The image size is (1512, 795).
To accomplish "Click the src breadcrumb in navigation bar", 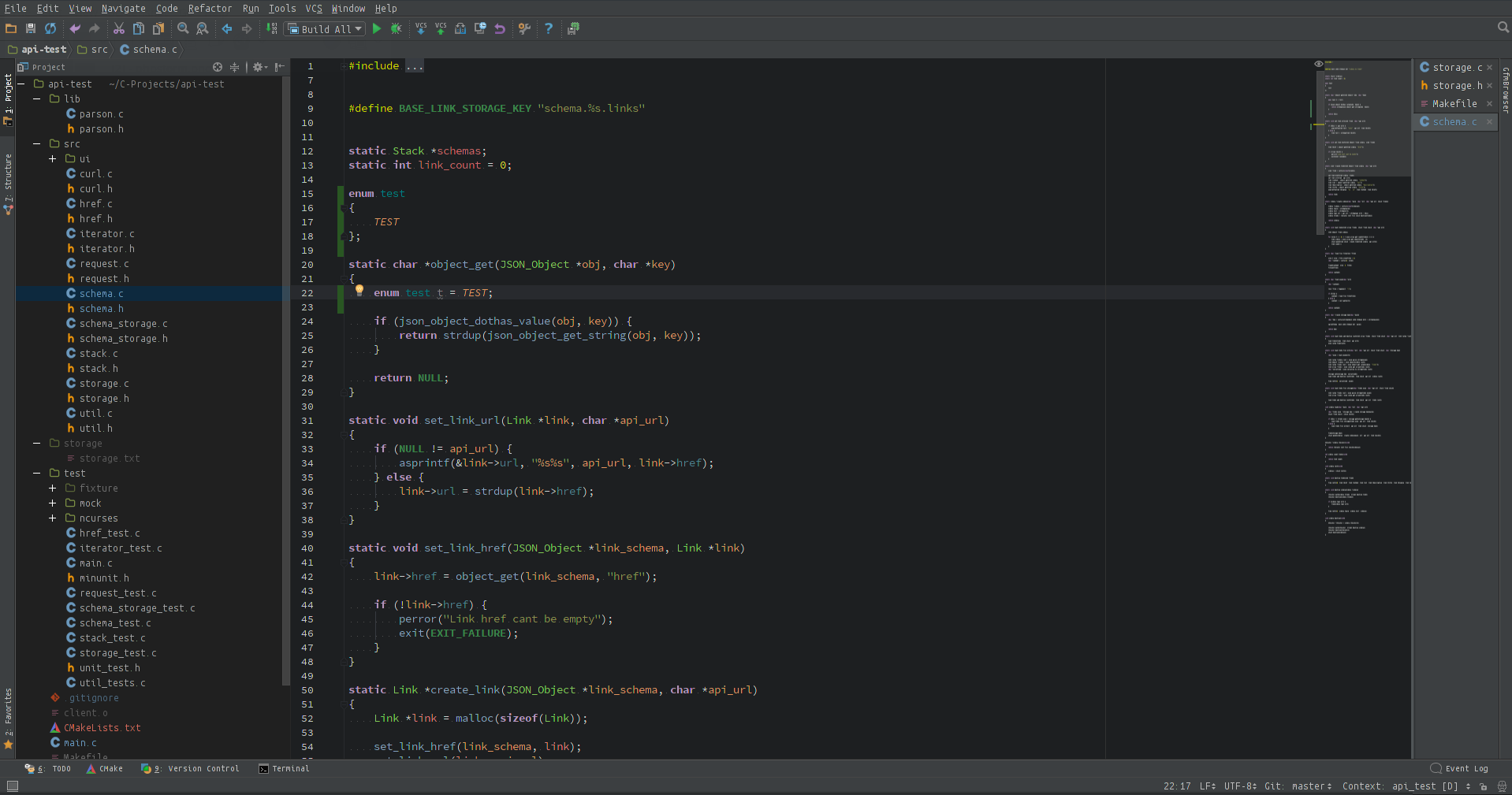I will point(93,50).
